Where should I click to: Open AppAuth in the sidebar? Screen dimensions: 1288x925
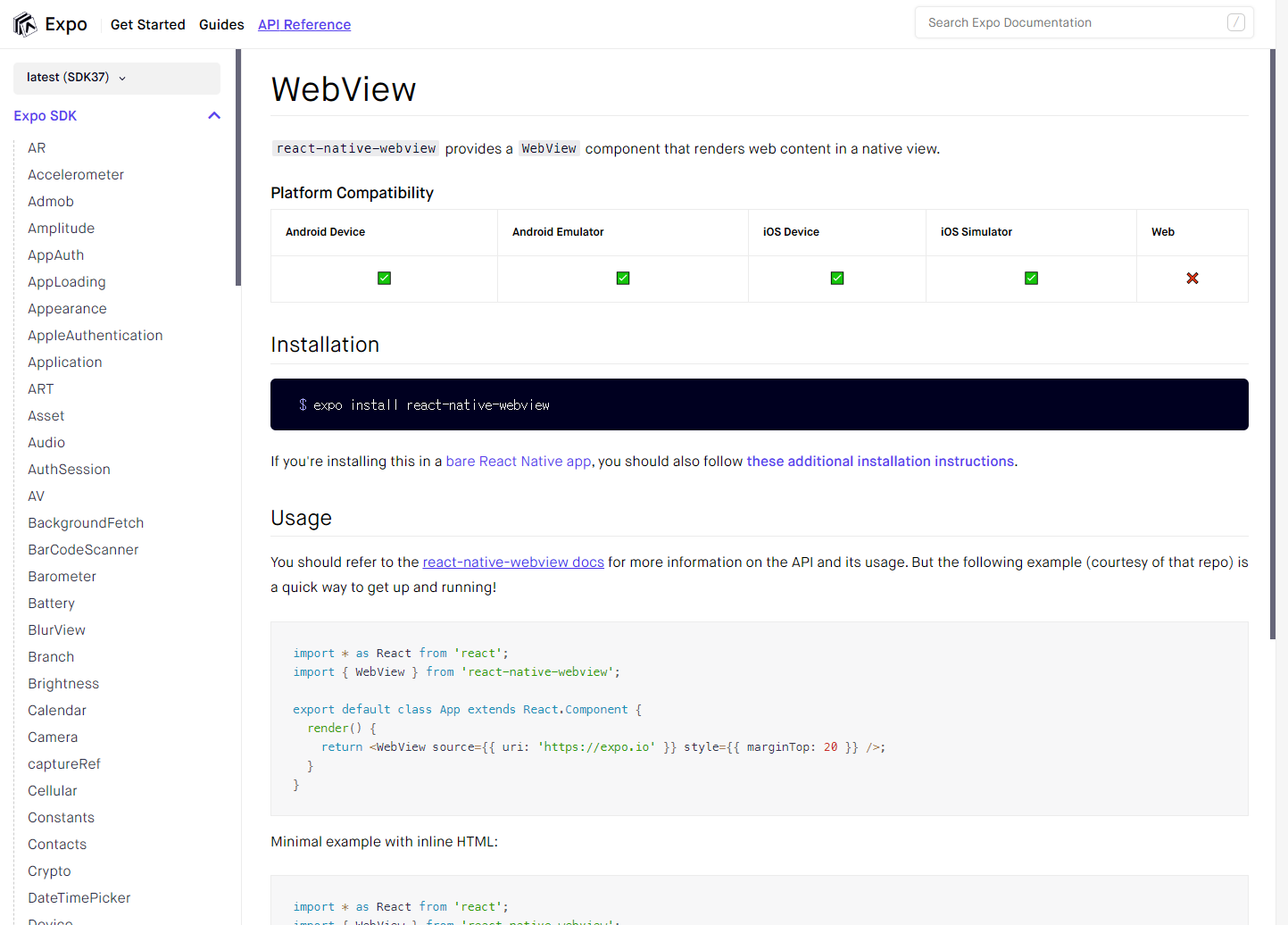pos(55,255)
